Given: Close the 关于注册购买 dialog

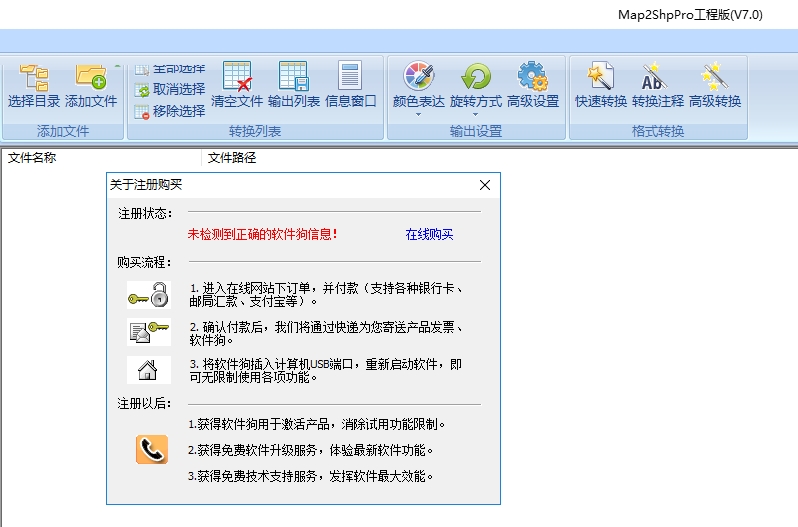Looking at the screenshot, I should coord(485,185).
